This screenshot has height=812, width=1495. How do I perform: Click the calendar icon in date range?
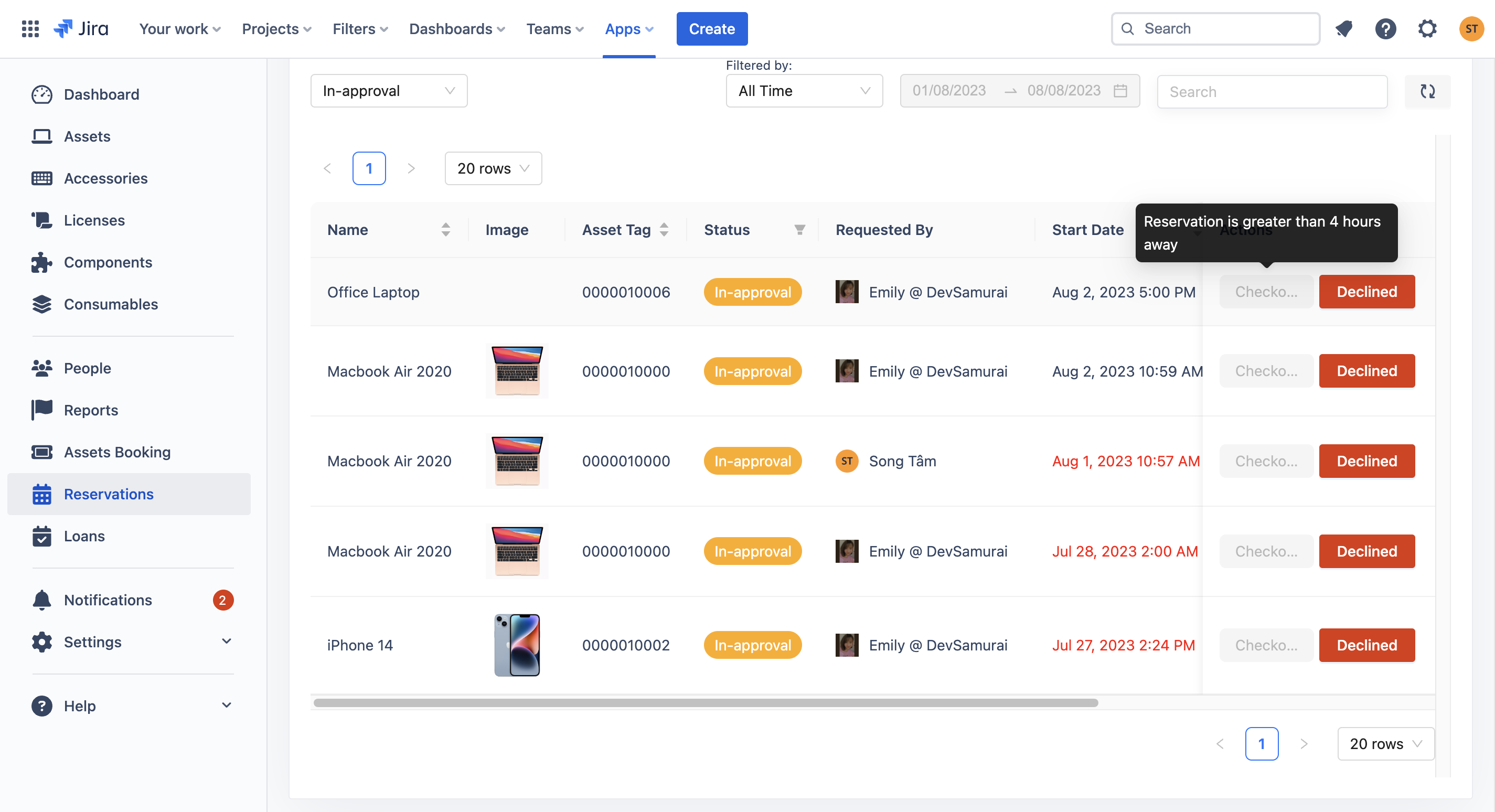coord(1120,91)
